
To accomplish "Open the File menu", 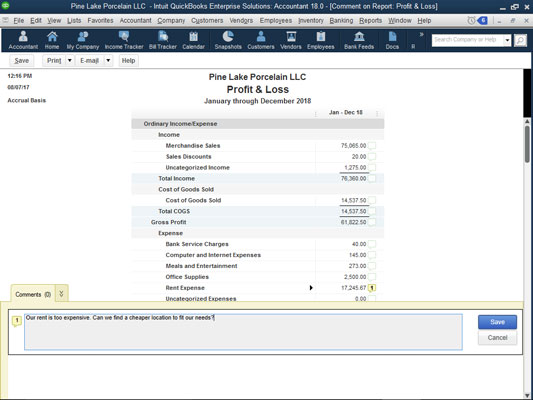I will pyautogui.click(x=19, y=20).
